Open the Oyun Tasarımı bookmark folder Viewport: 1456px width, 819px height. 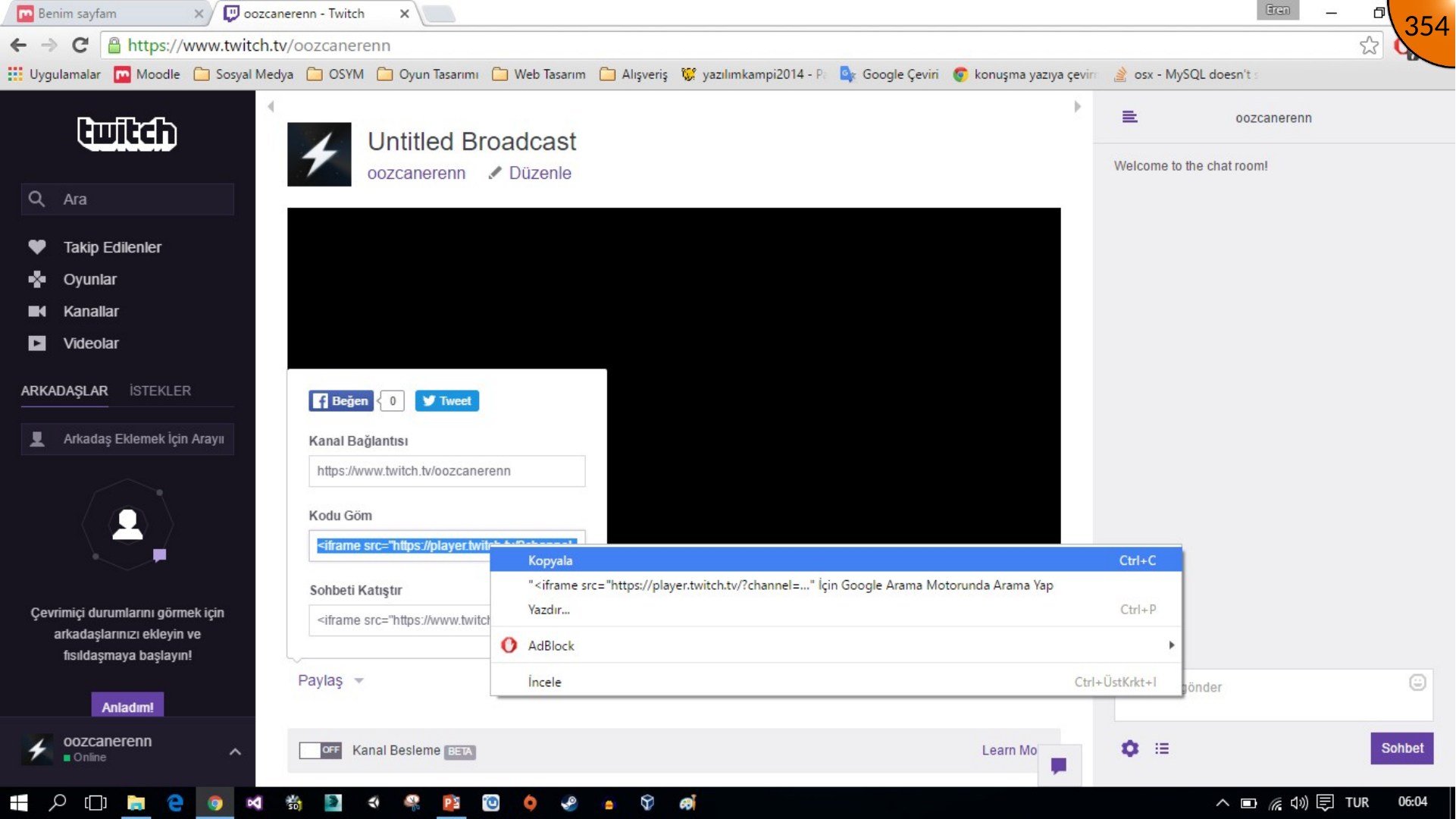(x=427, y=74)
